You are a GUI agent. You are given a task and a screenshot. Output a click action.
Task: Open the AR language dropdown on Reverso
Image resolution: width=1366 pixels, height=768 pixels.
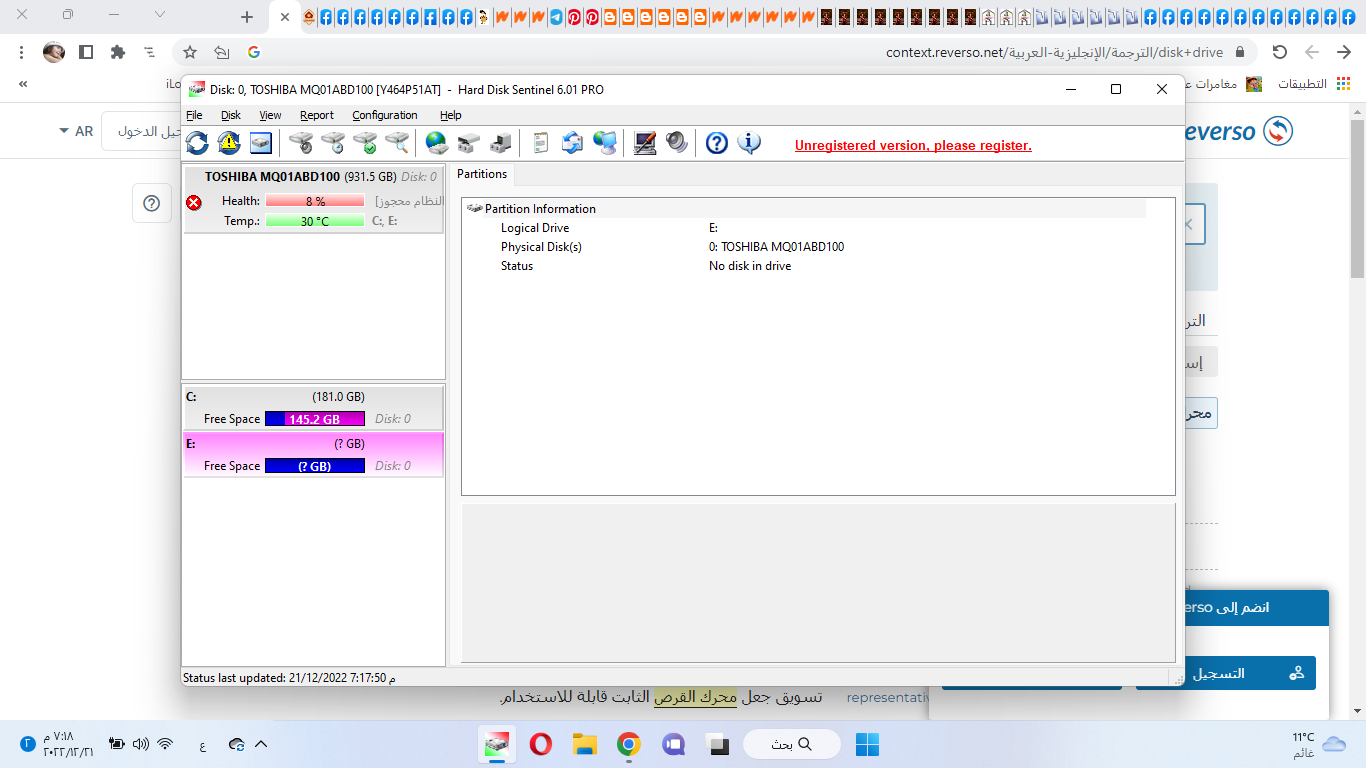coord(76,131)
